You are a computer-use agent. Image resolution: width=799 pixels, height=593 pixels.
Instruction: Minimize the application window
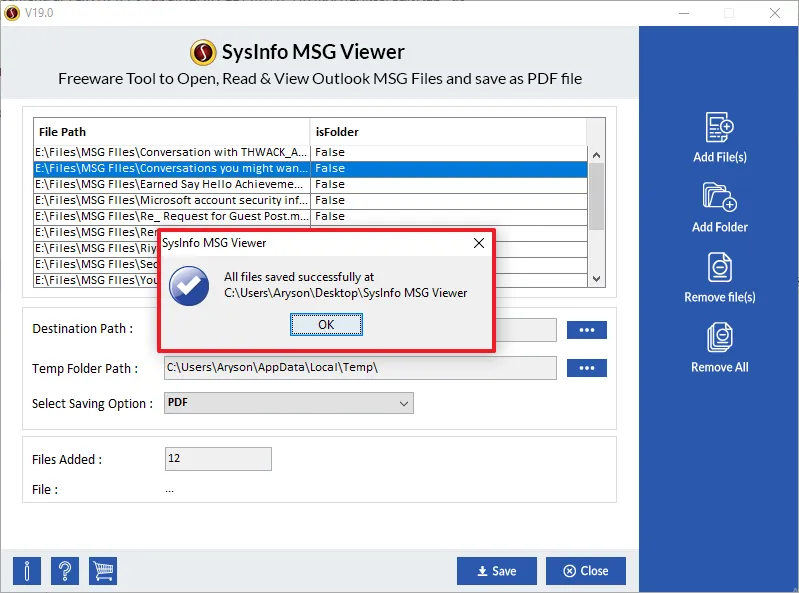684,13
